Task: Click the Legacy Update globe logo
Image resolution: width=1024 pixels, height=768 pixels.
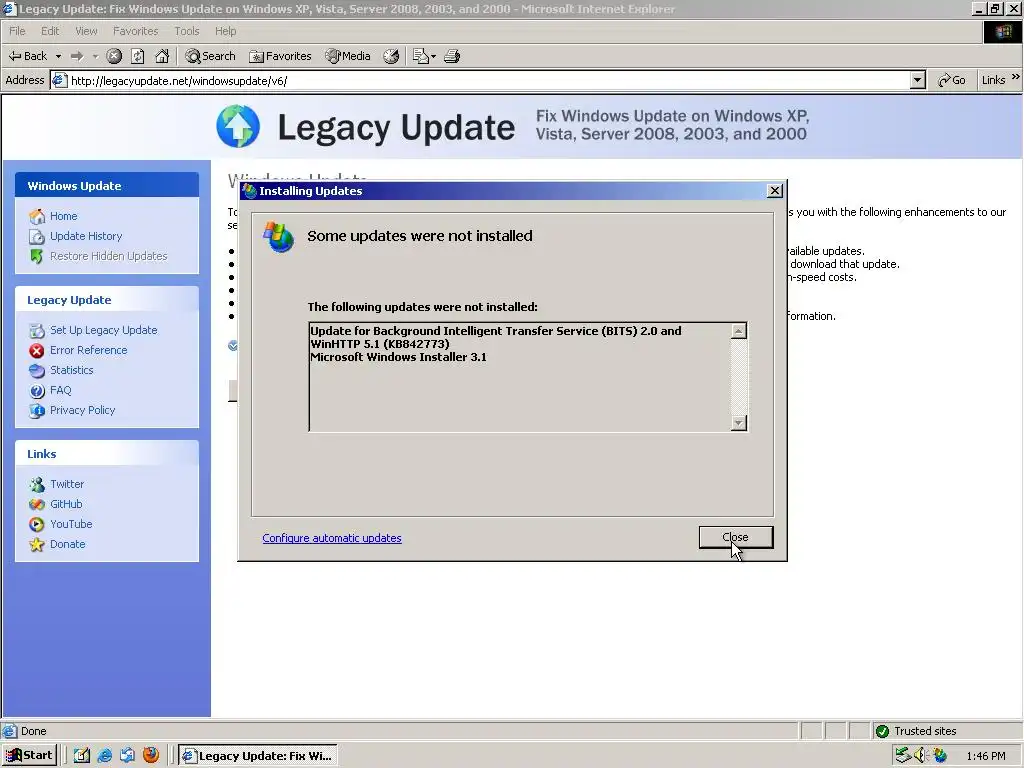Action: tap(238, 126)
